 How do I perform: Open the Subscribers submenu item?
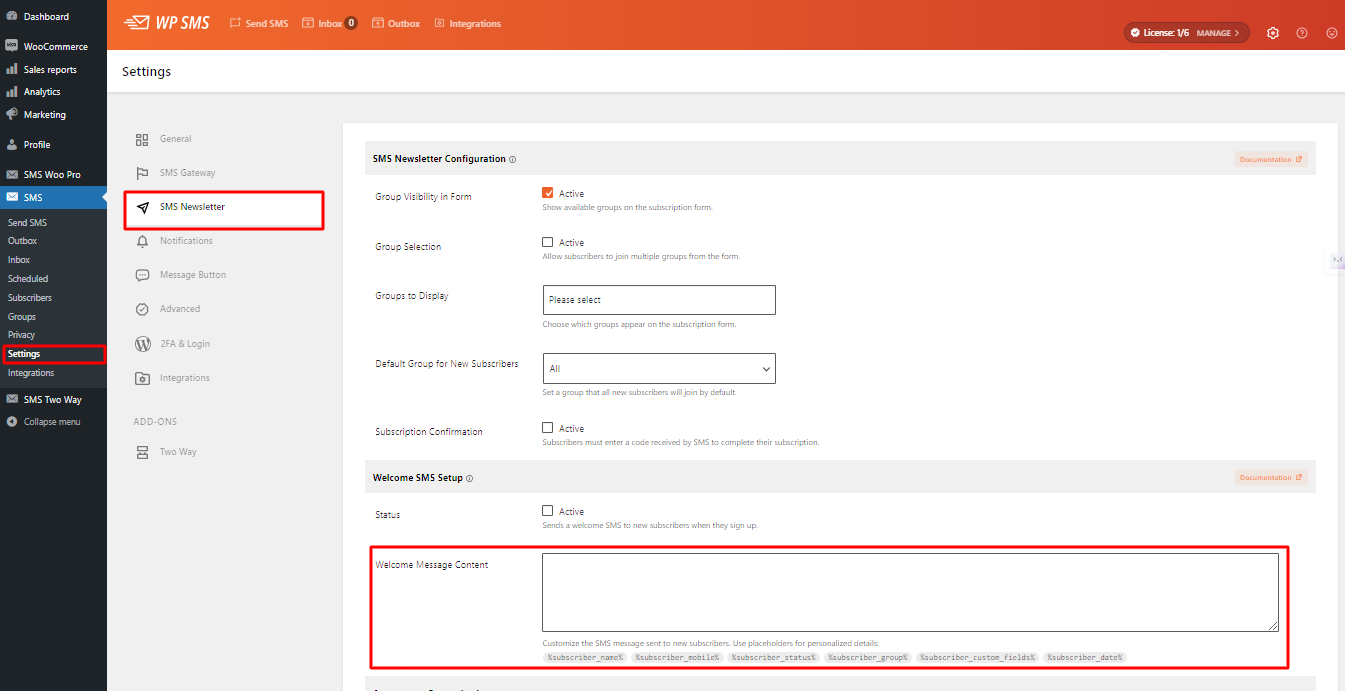(30, 298)
